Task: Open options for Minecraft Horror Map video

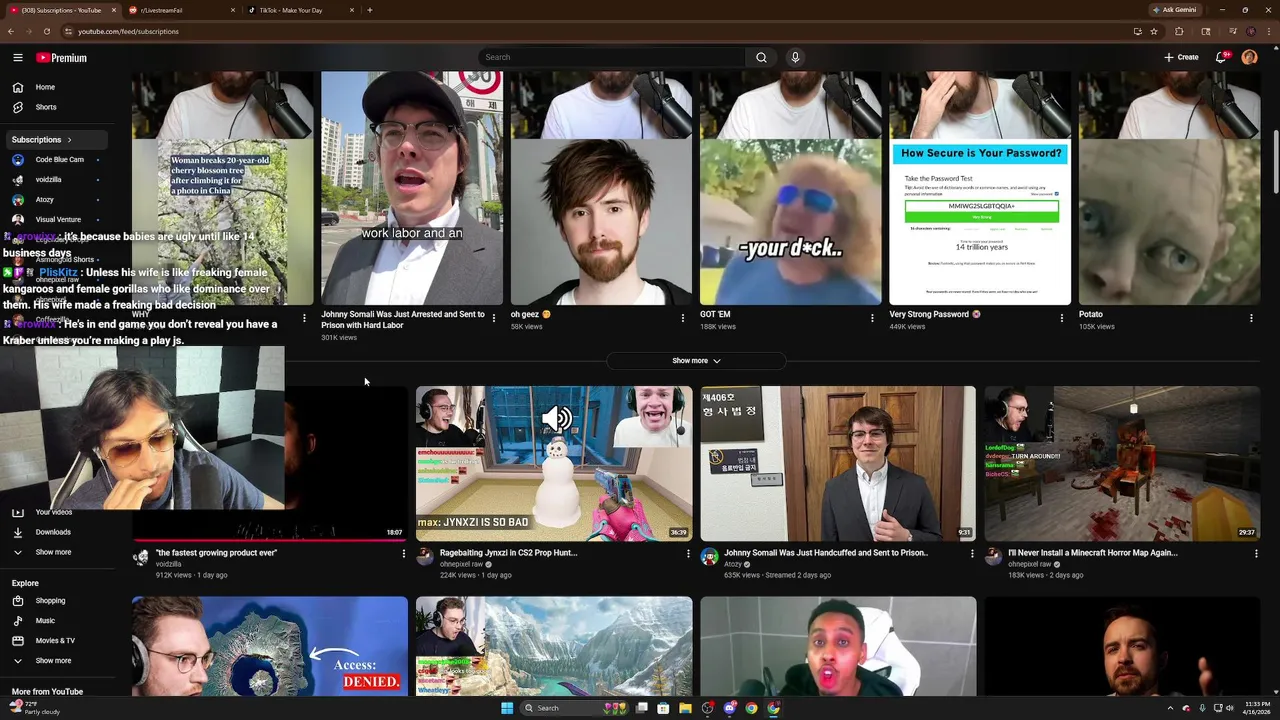Action: pos(1256,553)
